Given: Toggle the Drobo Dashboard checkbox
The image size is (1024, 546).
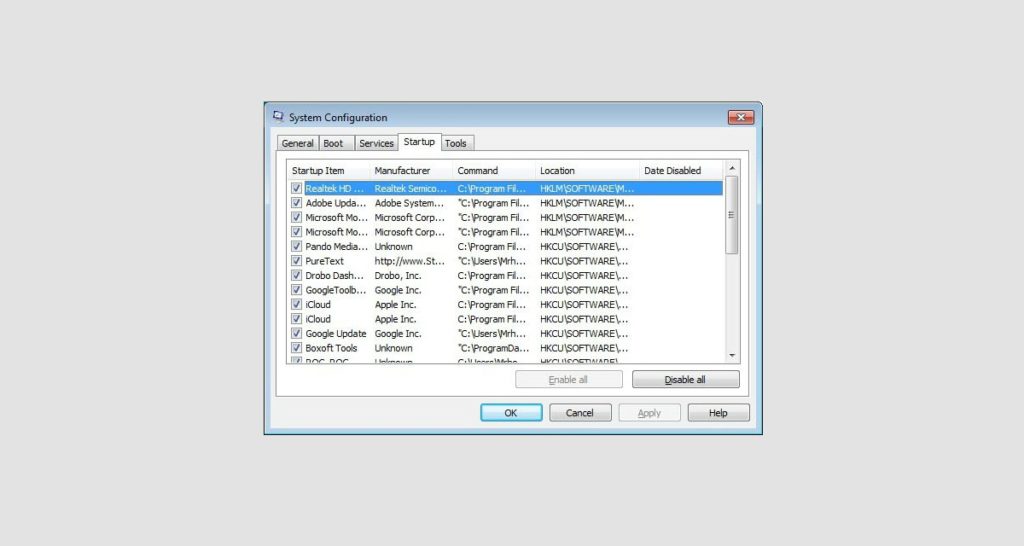Looking at the screenshot, I should tap(296, 275).
